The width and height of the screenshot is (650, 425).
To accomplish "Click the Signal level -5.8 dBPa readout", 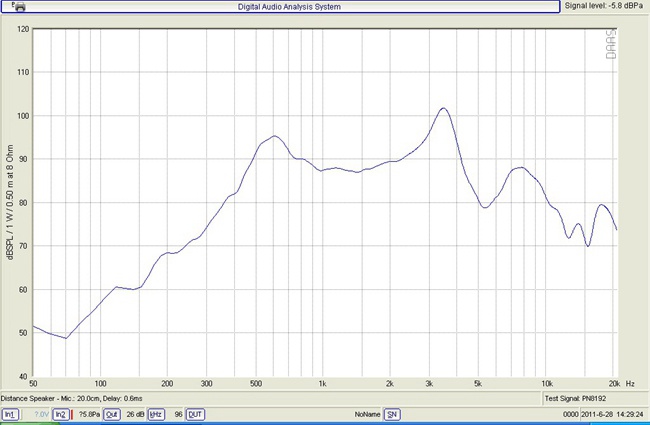I will pos(604,6).
